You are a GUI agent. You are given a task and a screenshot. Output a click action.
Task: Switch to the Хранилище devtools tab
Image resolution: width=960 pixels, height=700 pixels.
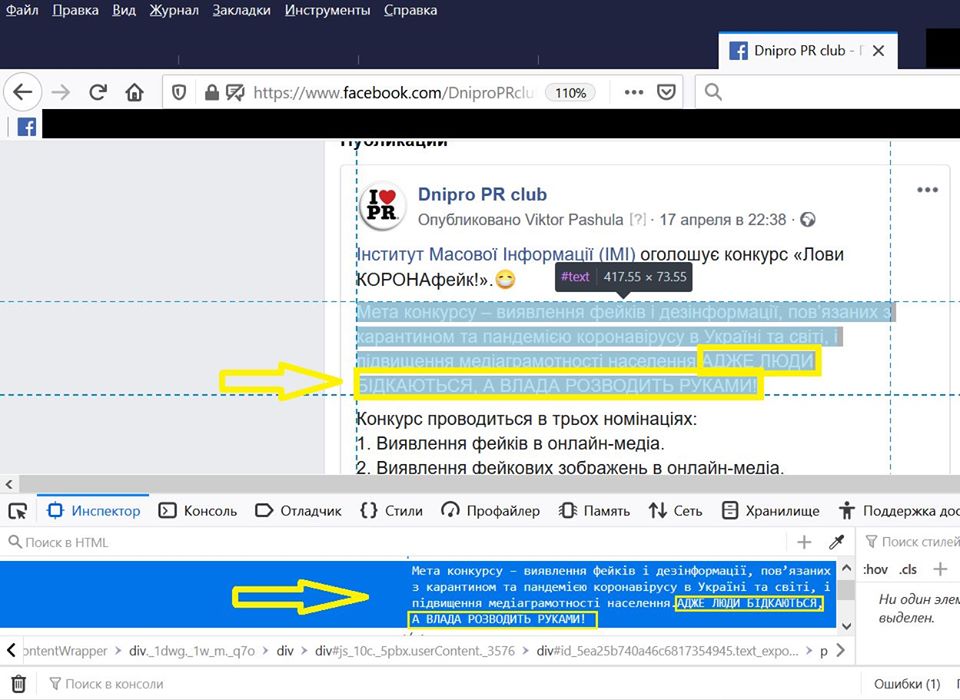tap(771, 511)
